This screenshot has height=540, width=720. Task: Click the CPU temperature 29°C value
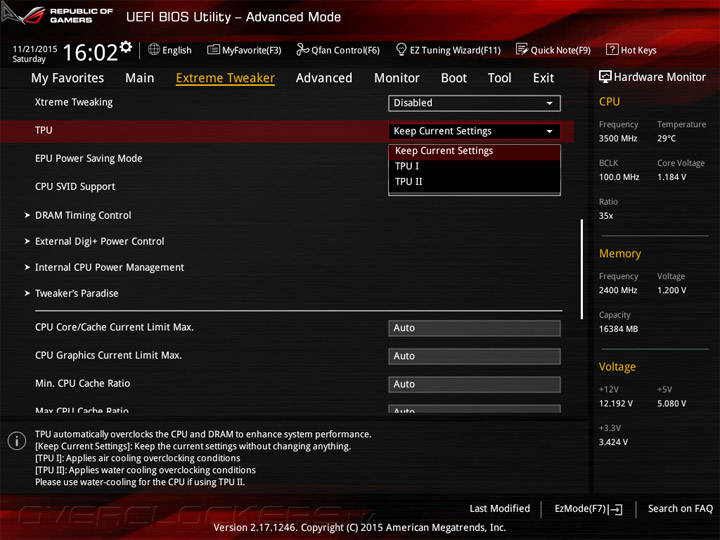[667, 139]
